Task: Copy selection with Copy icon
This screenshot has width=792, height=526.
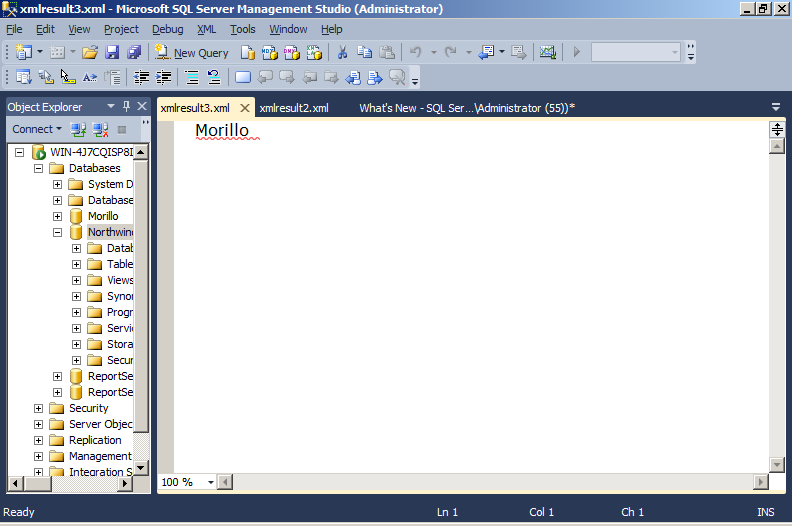Action: tap(364, 52)
